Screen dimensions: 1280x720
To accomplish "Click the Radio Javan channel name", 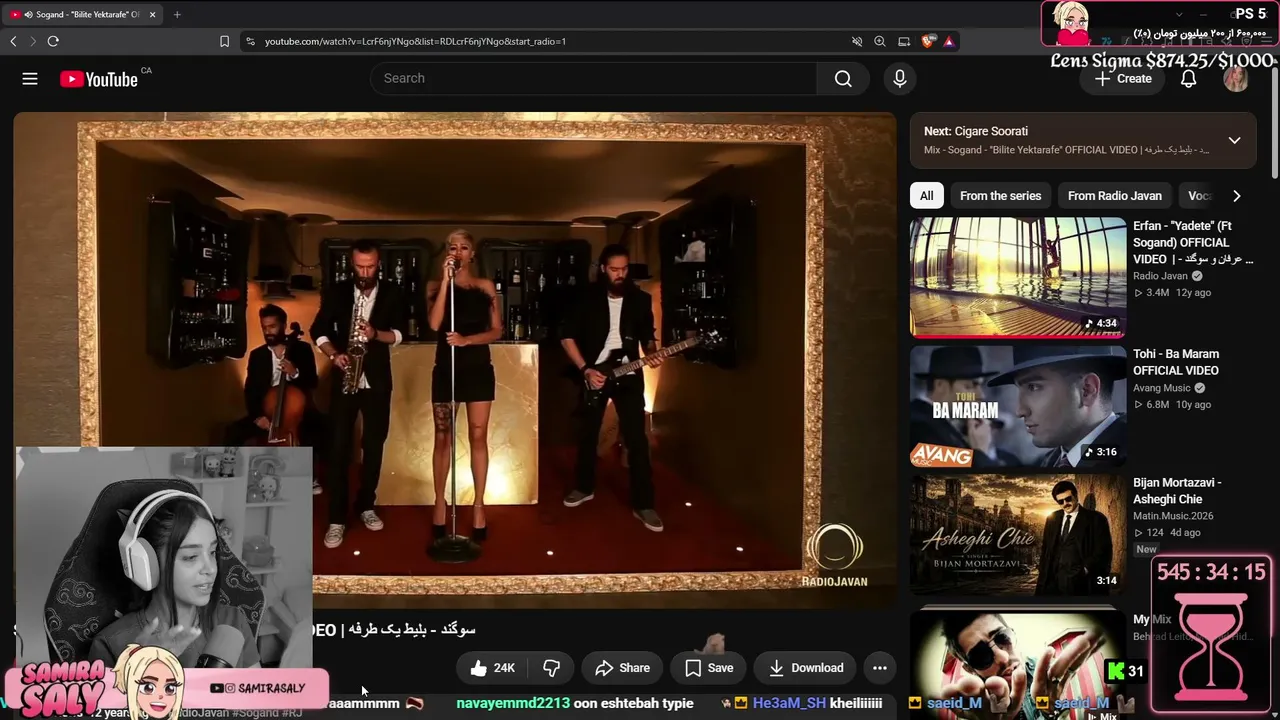I will point(1160,276).
